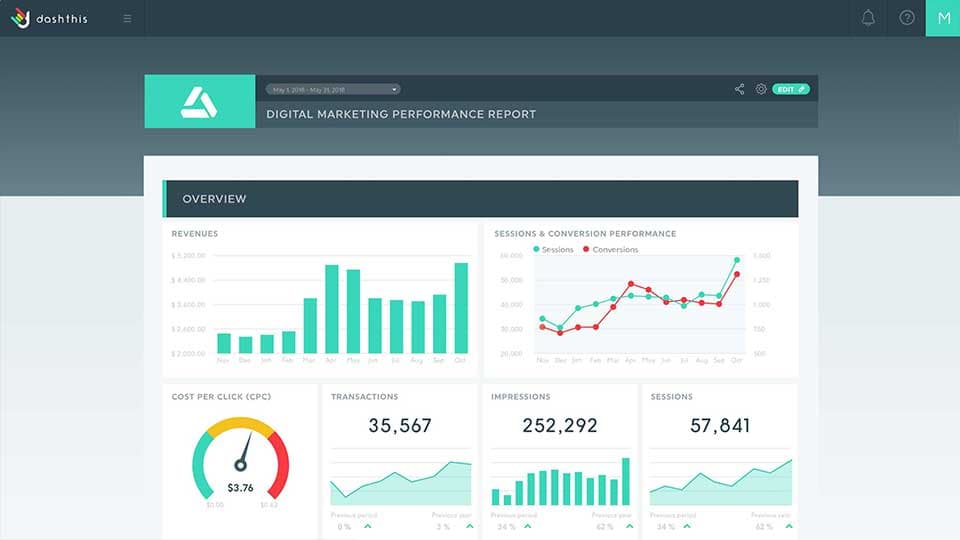Click the OVERVIEW section header
This screenshot has width=960, height=540.
coord(481,198)
